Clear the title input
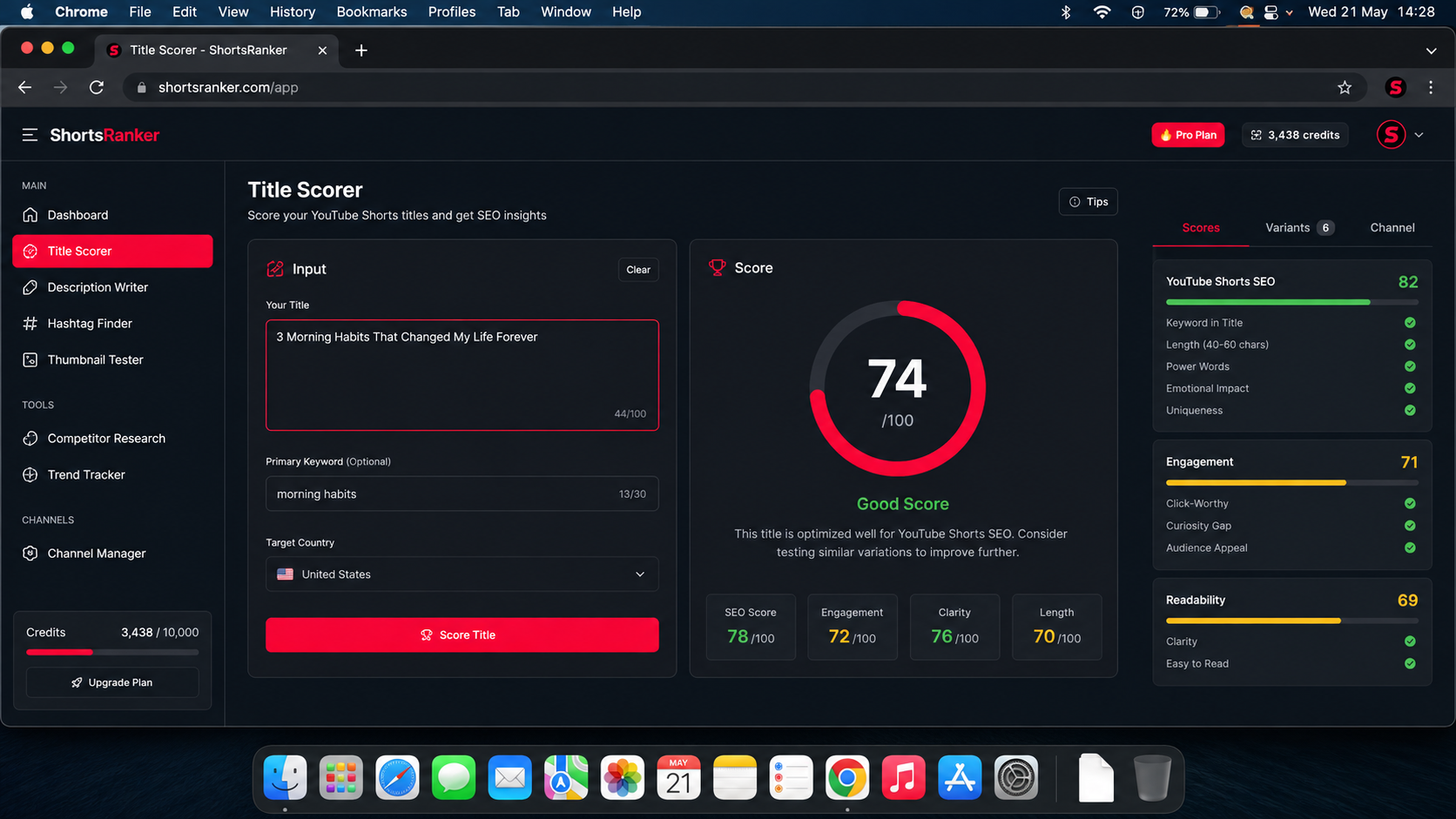Image resolution: width=1456 pixels, height=819 pixels. coord(638,270)
